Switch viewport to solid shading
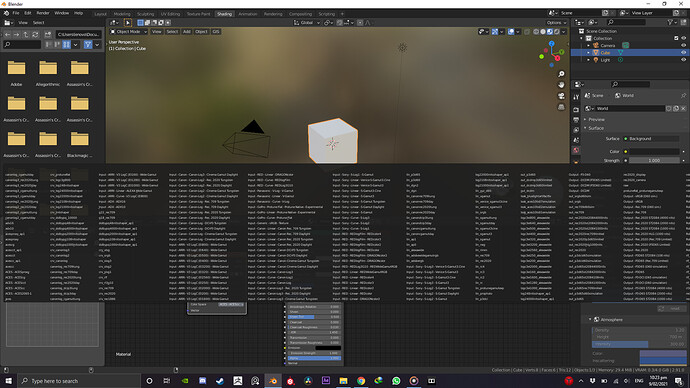 click(543, 32)
